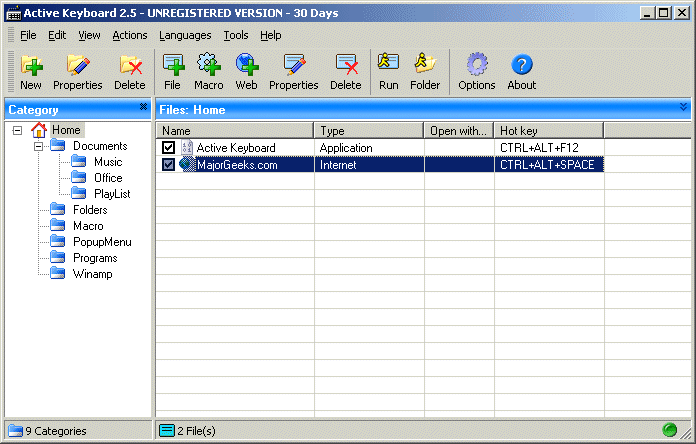Click the CTRL+ALT+F12 hot key cell

(539, 147)
